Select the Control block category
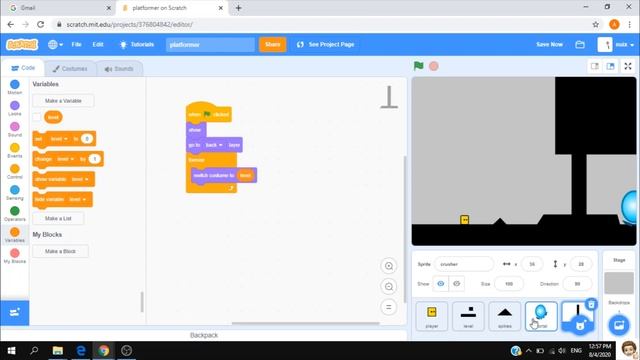The image size is (640, 360). click(15, 171)
